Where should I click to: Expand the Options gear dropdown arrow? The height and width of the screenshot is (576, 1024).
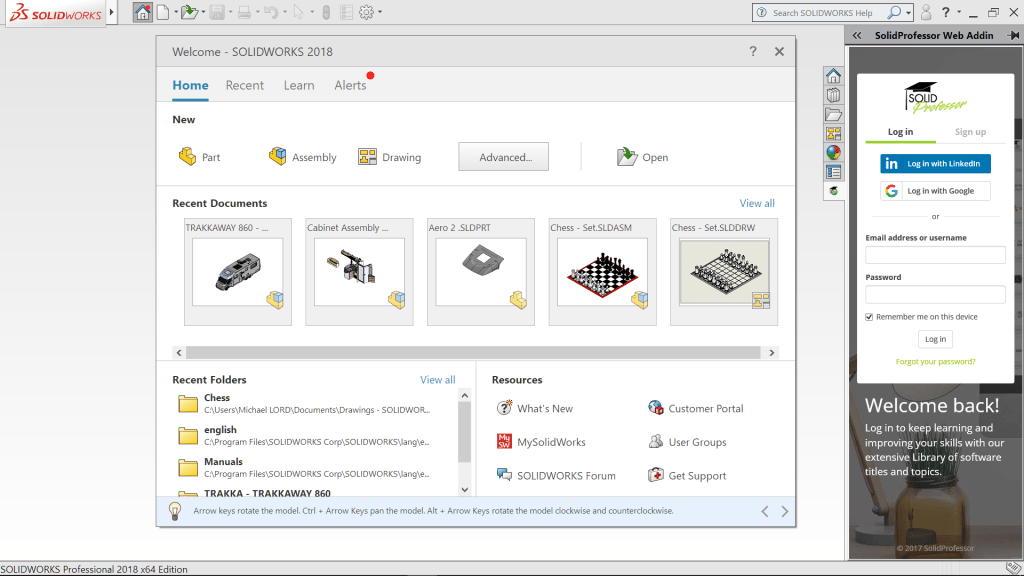point(382,13)
